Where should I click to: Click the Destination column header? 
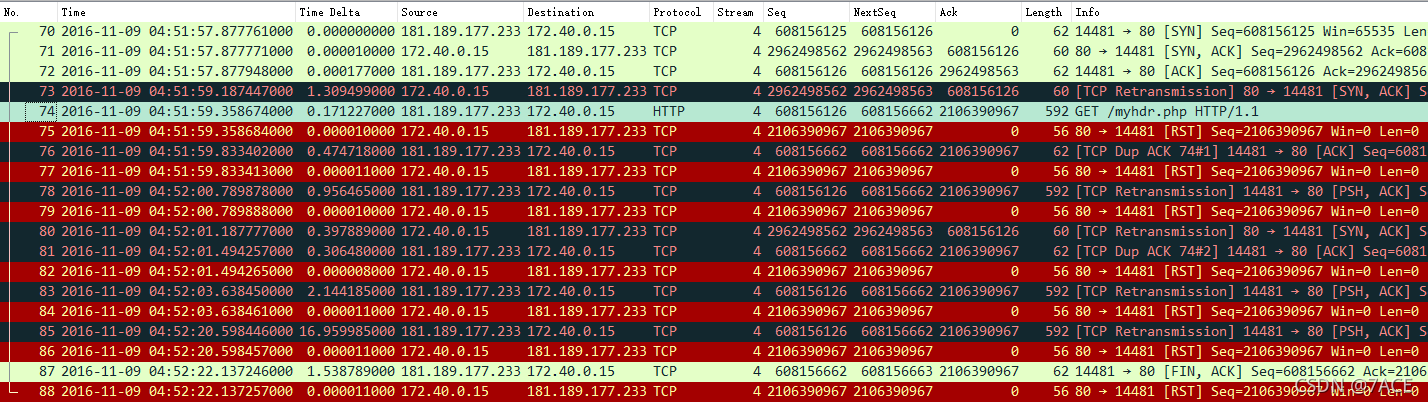[586, 12]
